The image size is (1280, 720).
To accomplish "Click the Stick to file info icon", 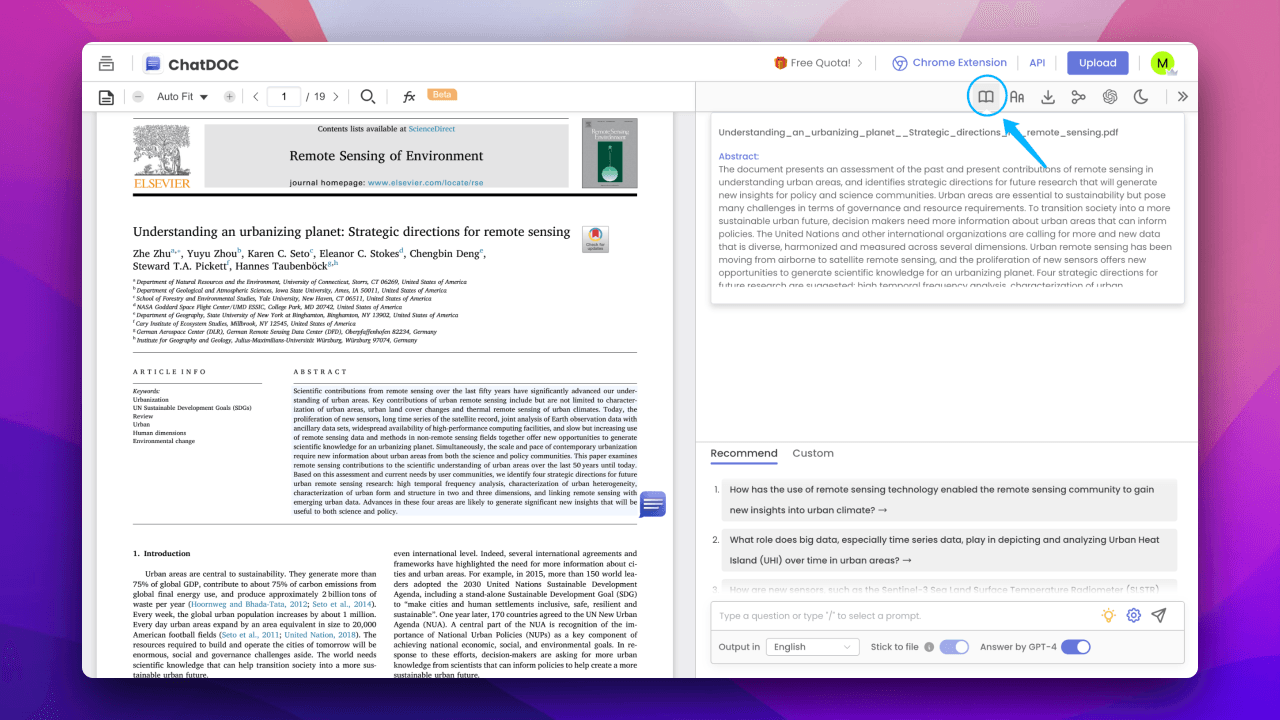I will coord(929,647).
